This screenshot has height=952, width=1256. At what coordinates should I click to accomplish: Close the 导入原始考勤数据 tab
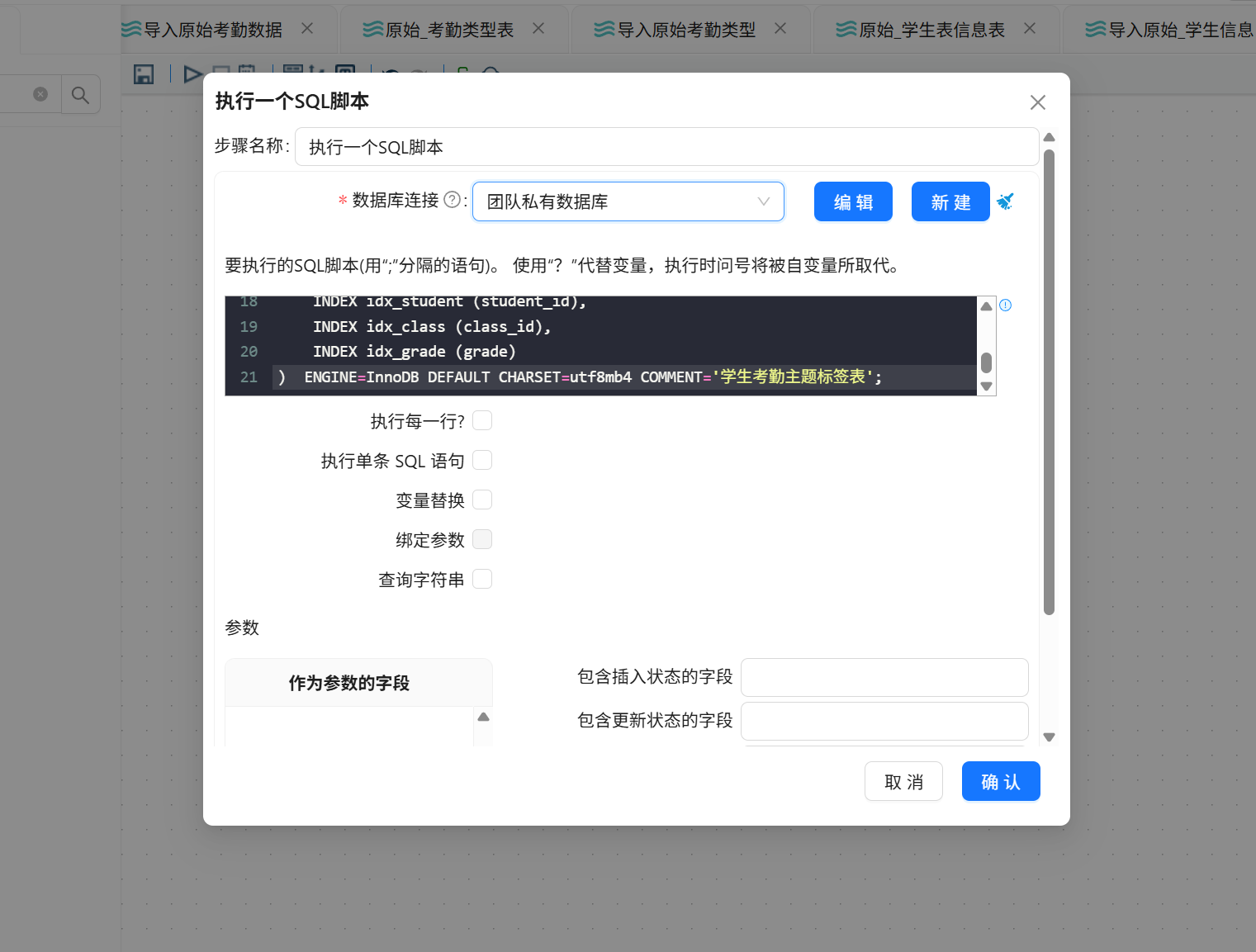(x=307, y=28)
